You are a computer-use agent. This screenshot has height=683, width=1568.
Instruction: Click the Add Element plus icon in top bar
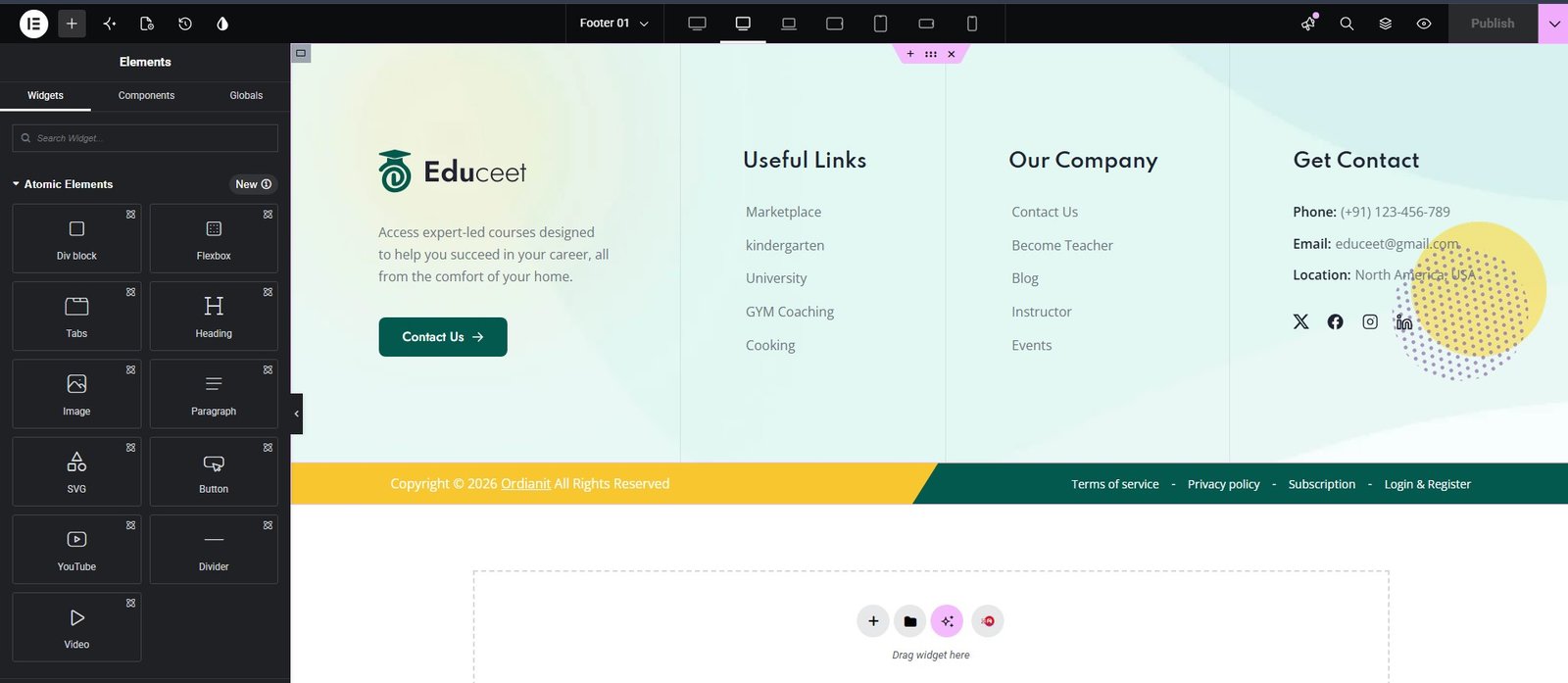[72, 24]
